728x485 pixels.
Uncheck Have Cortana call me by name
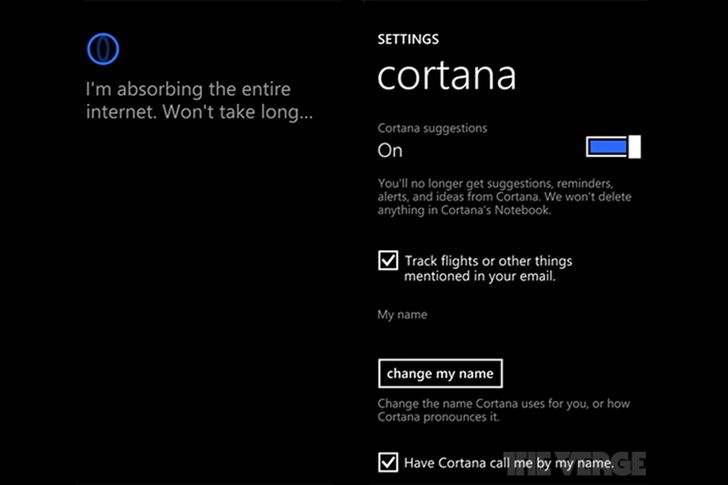[388, 462]
